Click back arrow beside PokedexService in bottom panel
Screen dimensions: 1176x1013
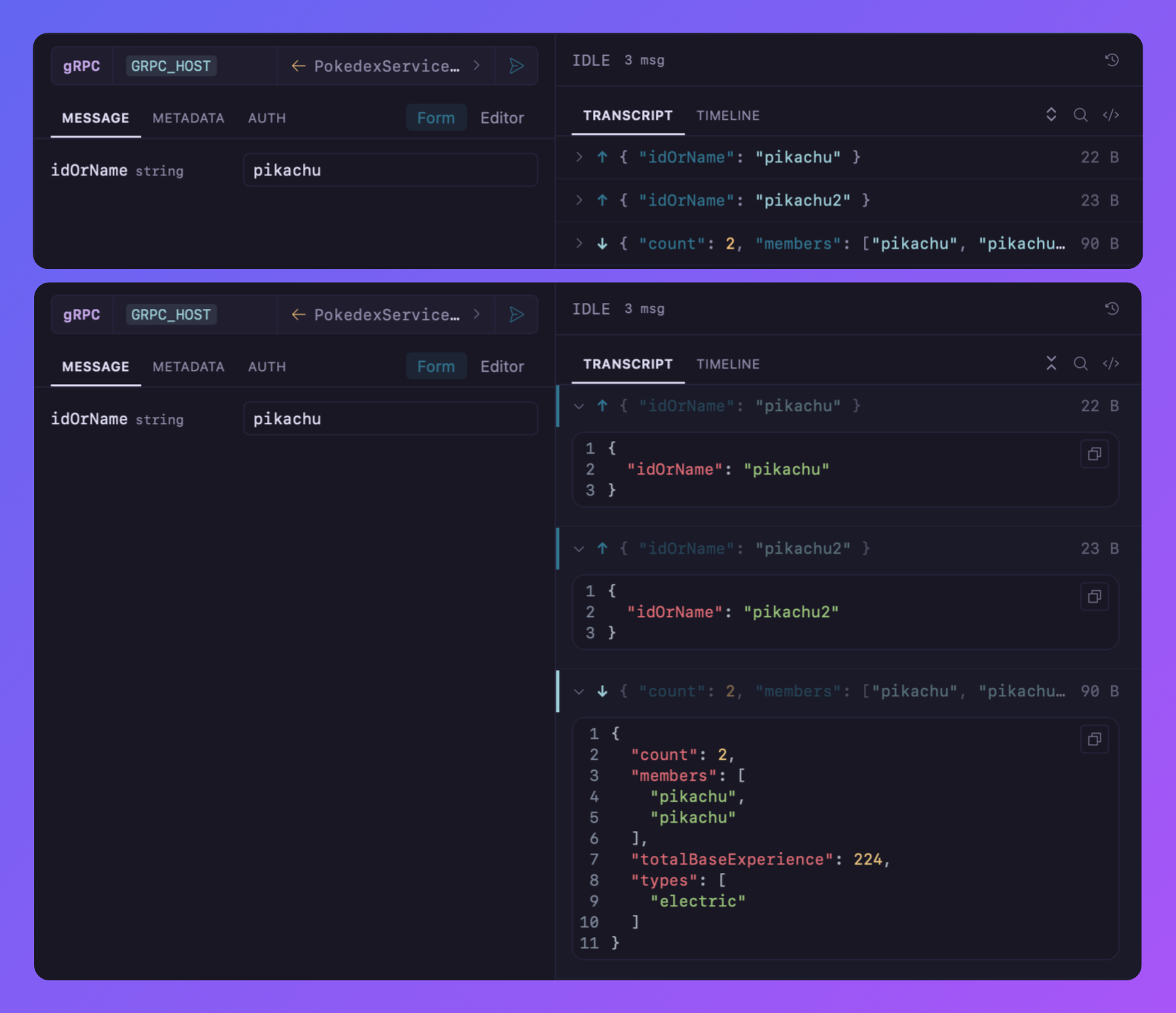click(298, 315)
